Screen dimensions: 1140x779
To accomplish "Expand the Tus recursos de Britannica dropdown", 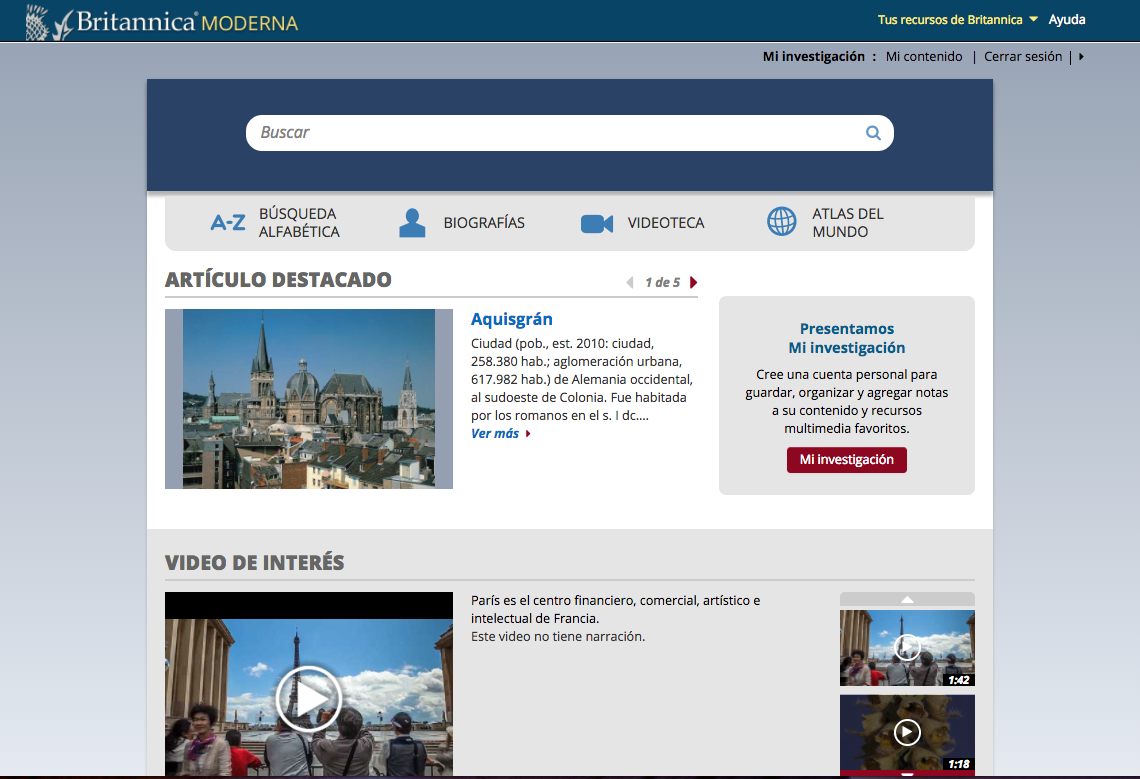I will click(x=957, y=20).
